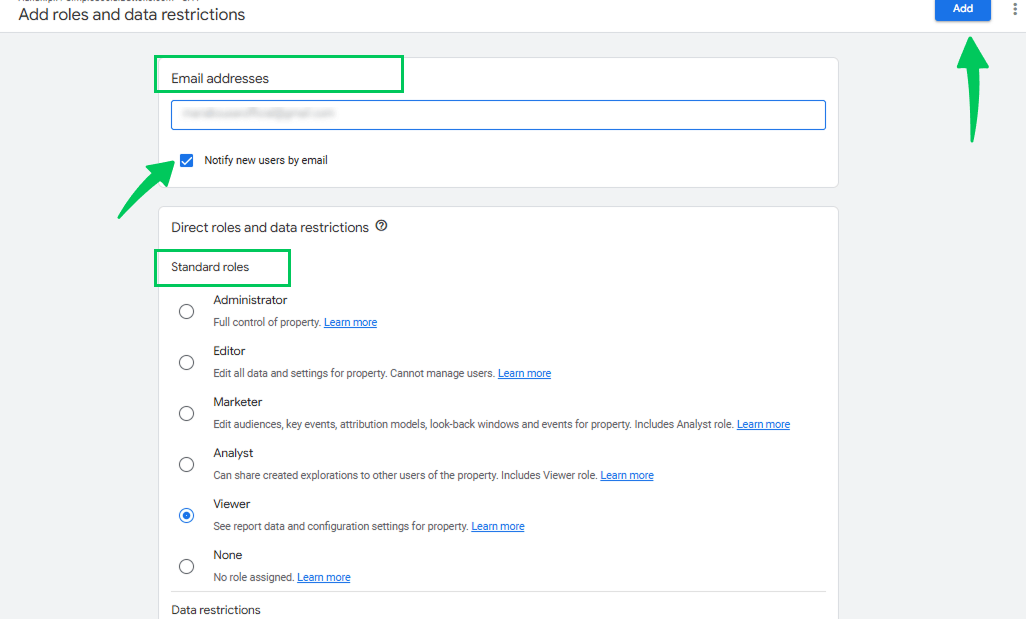The height and width of the screenshot is (619, 1026).
Task: Select the Administrator role radio button
Action: pyautogui.click(x=186, y=311)
